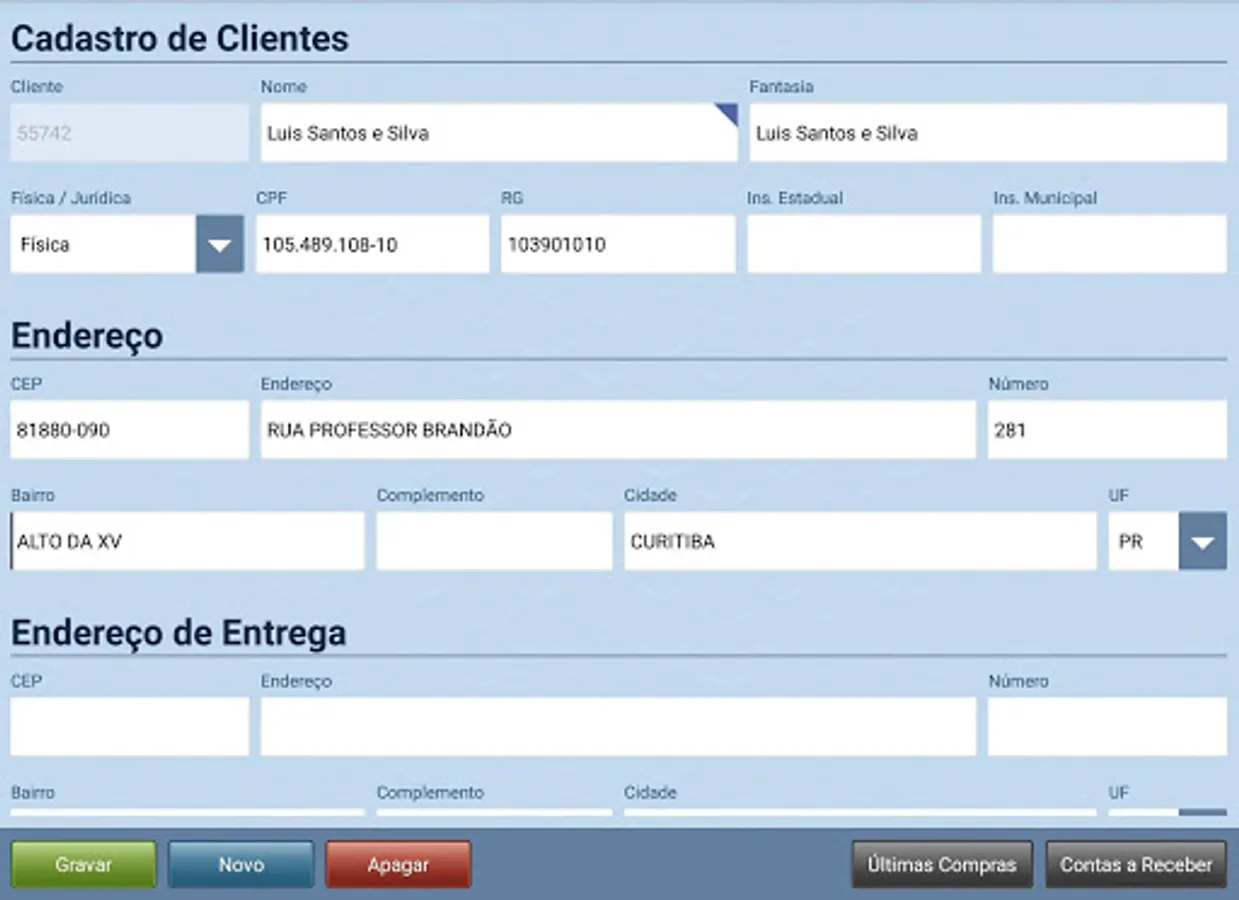
Task: Click the blue corner marker in Nome field
Action: [730, 111]
